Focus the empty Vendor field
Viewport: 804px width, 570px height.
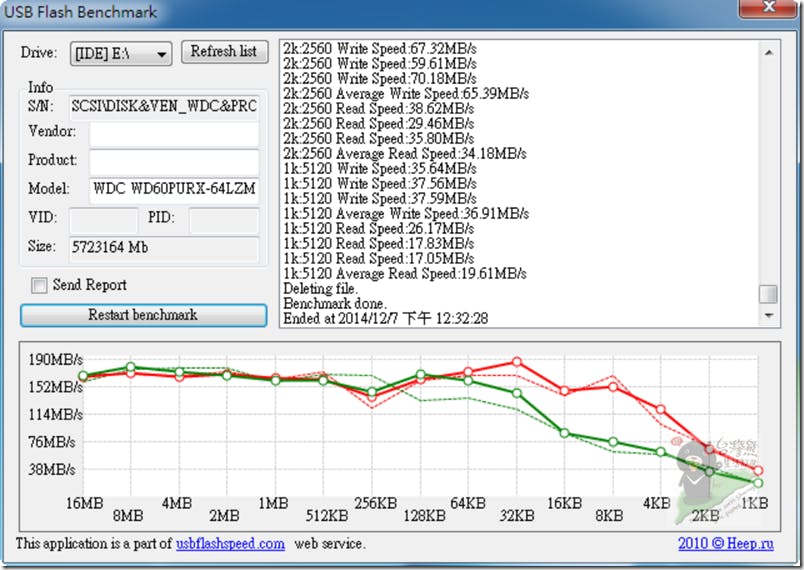173,132
